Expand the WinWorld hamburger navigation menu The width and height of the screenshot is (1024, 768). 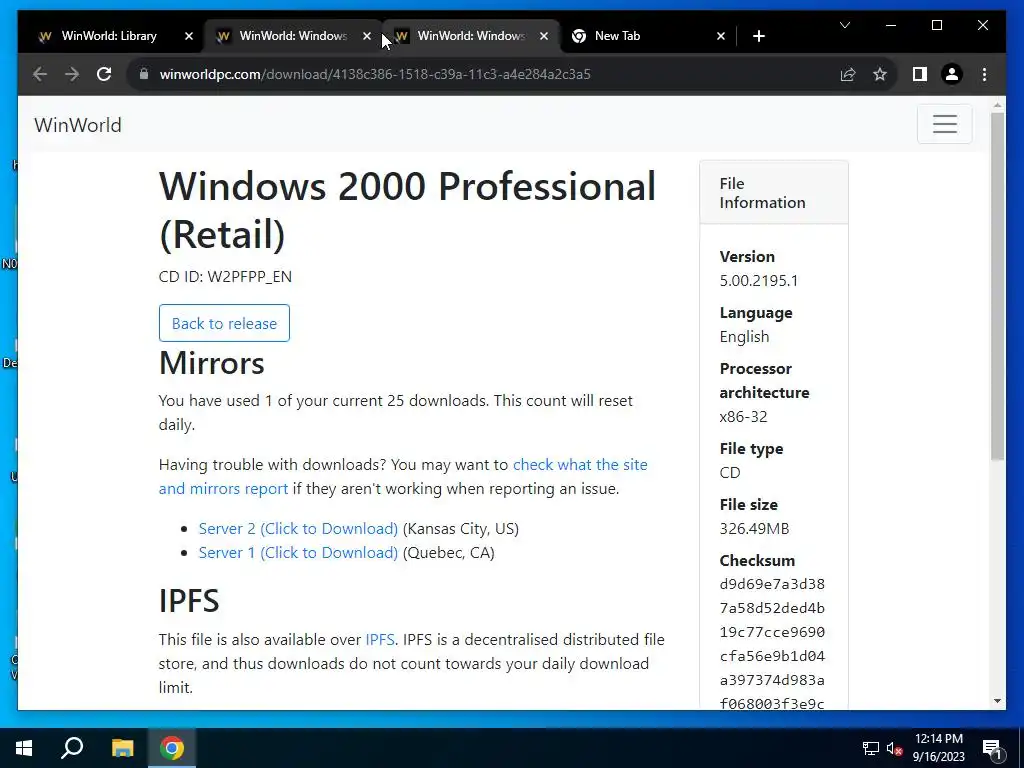point(944,124)
